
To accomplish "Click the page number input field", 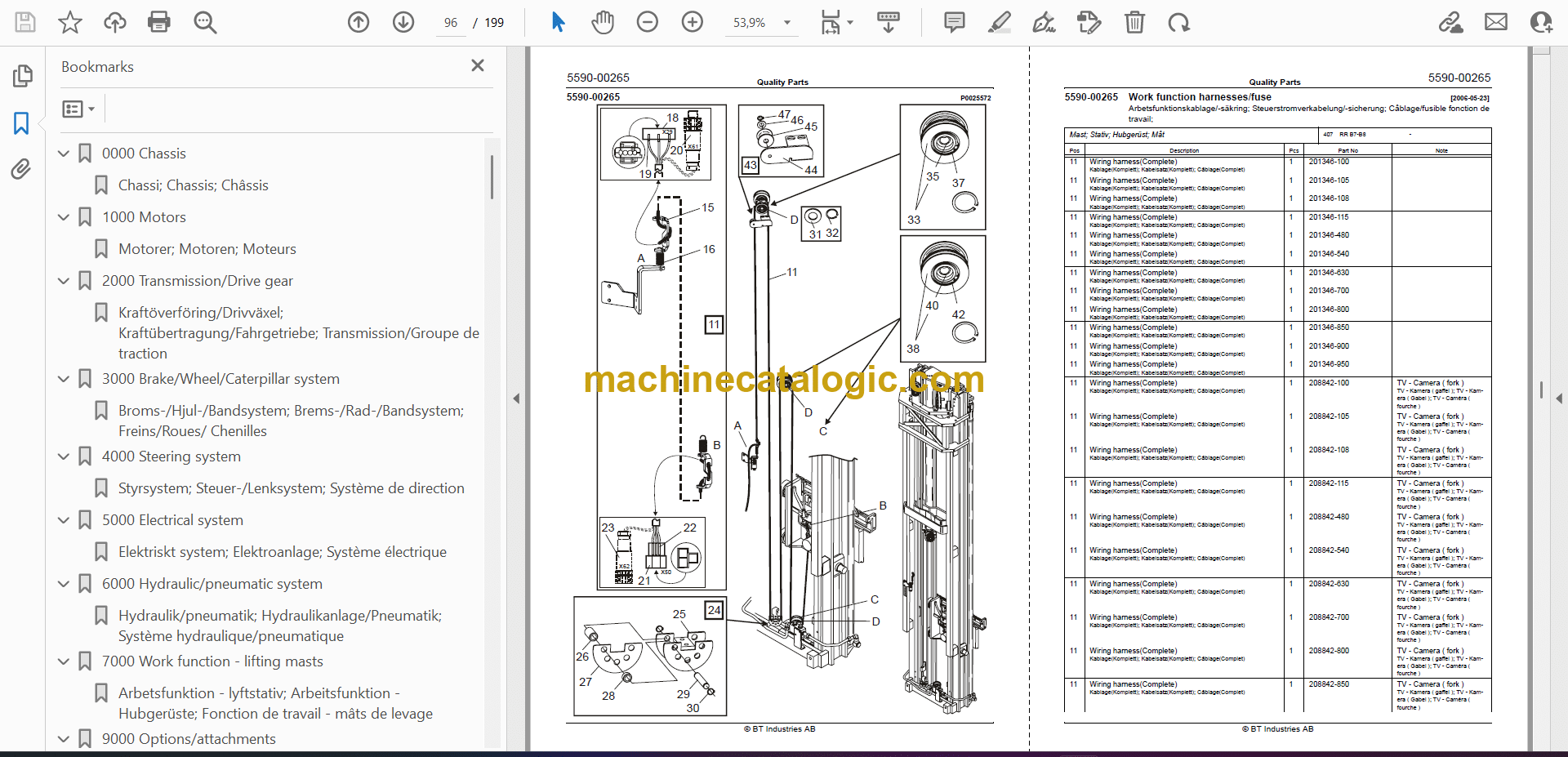I will click(x=451, y=23).
